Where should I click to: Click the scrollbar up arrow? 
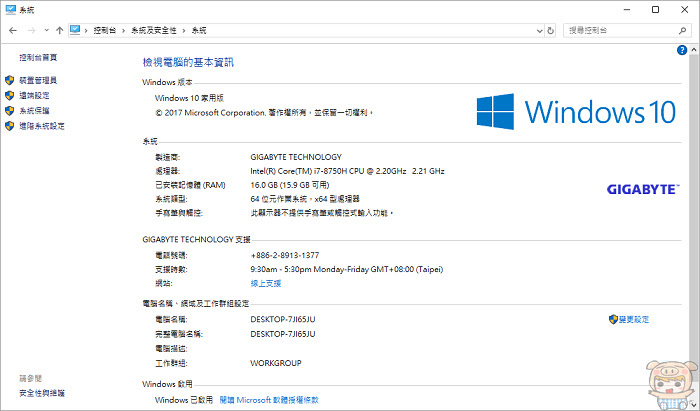point(694,50)
